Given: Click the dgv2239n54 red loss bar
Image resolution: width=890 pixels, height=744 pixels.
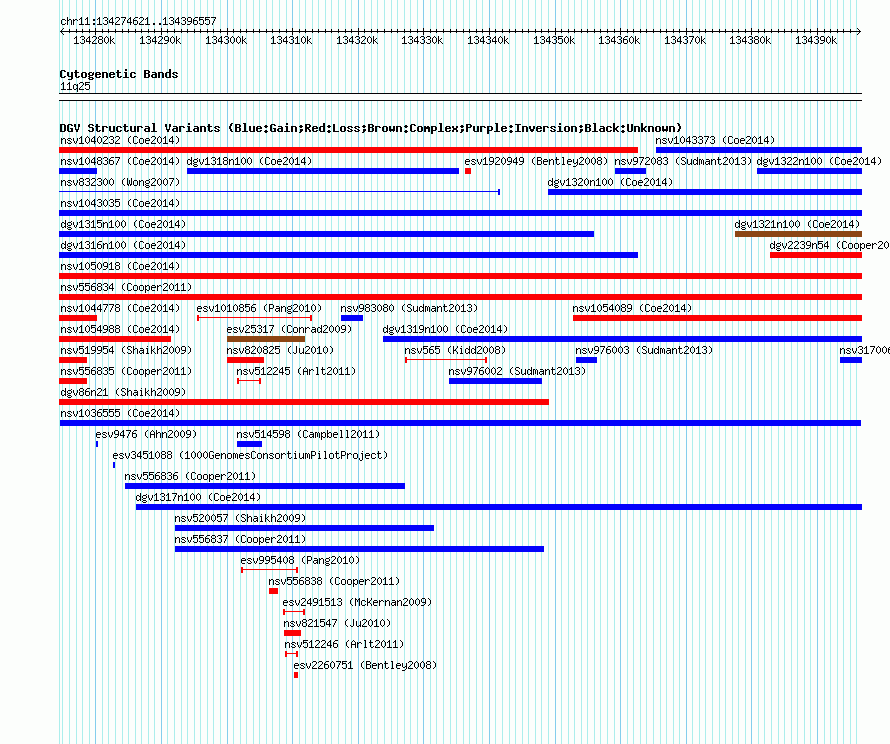Looking at the screenshot, I should [x=816, y=255].
